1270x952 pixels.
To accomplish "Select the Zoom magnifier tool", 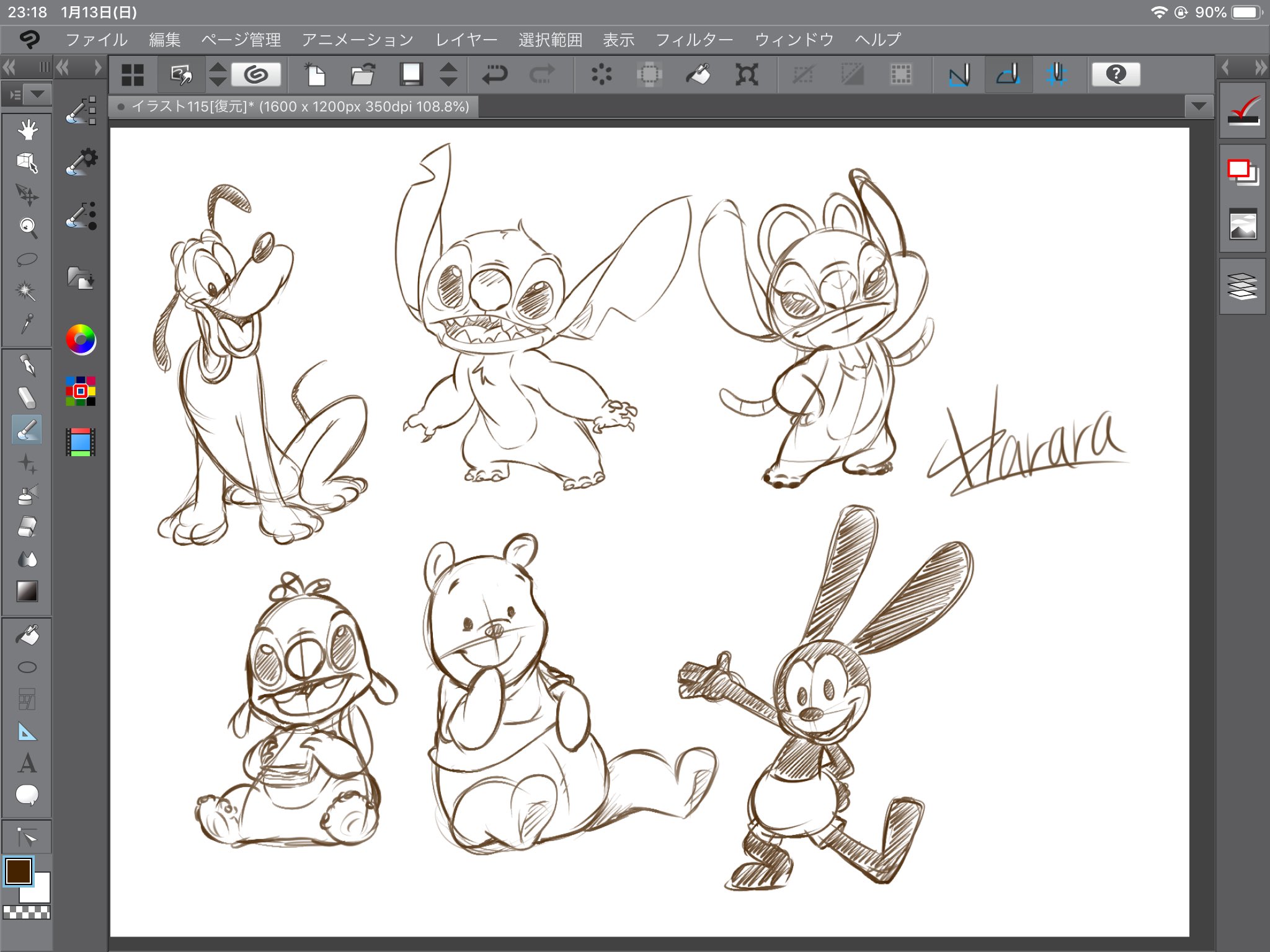I will coord(27,227).
